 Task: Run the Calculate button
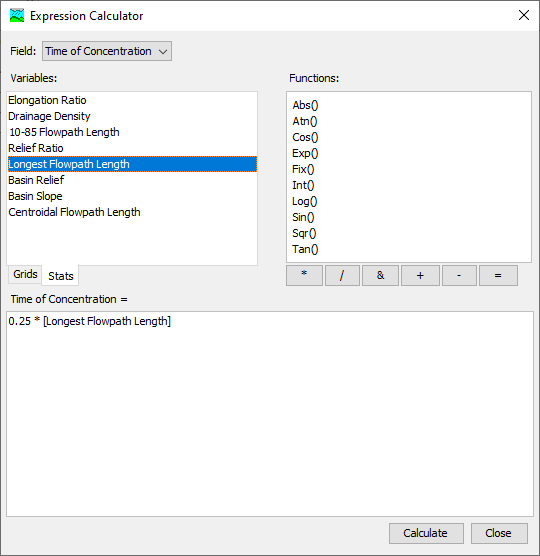[426, 533]
